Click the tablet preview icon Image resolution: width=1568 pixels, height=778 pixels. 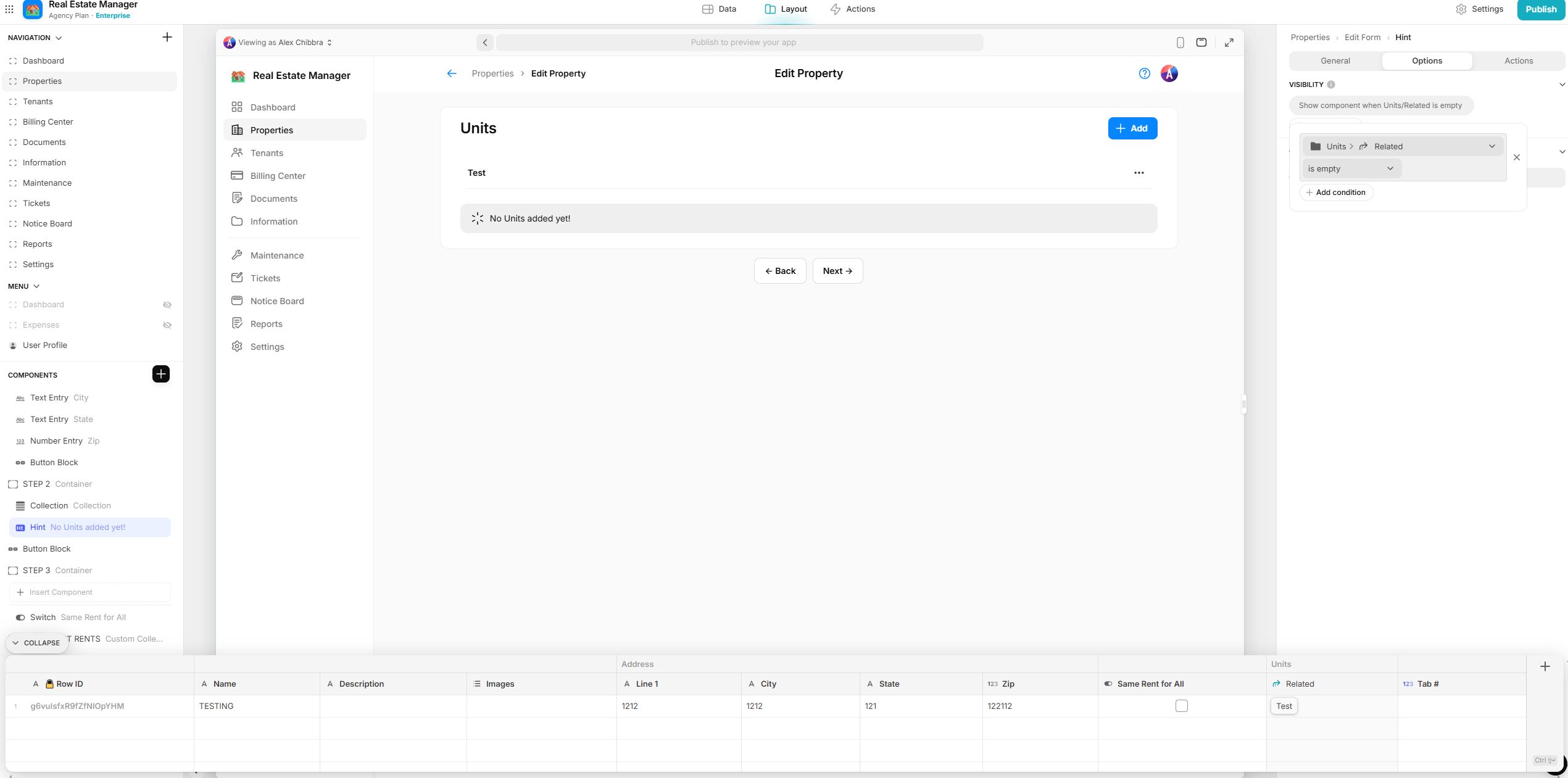click(x=1201, y=43)
